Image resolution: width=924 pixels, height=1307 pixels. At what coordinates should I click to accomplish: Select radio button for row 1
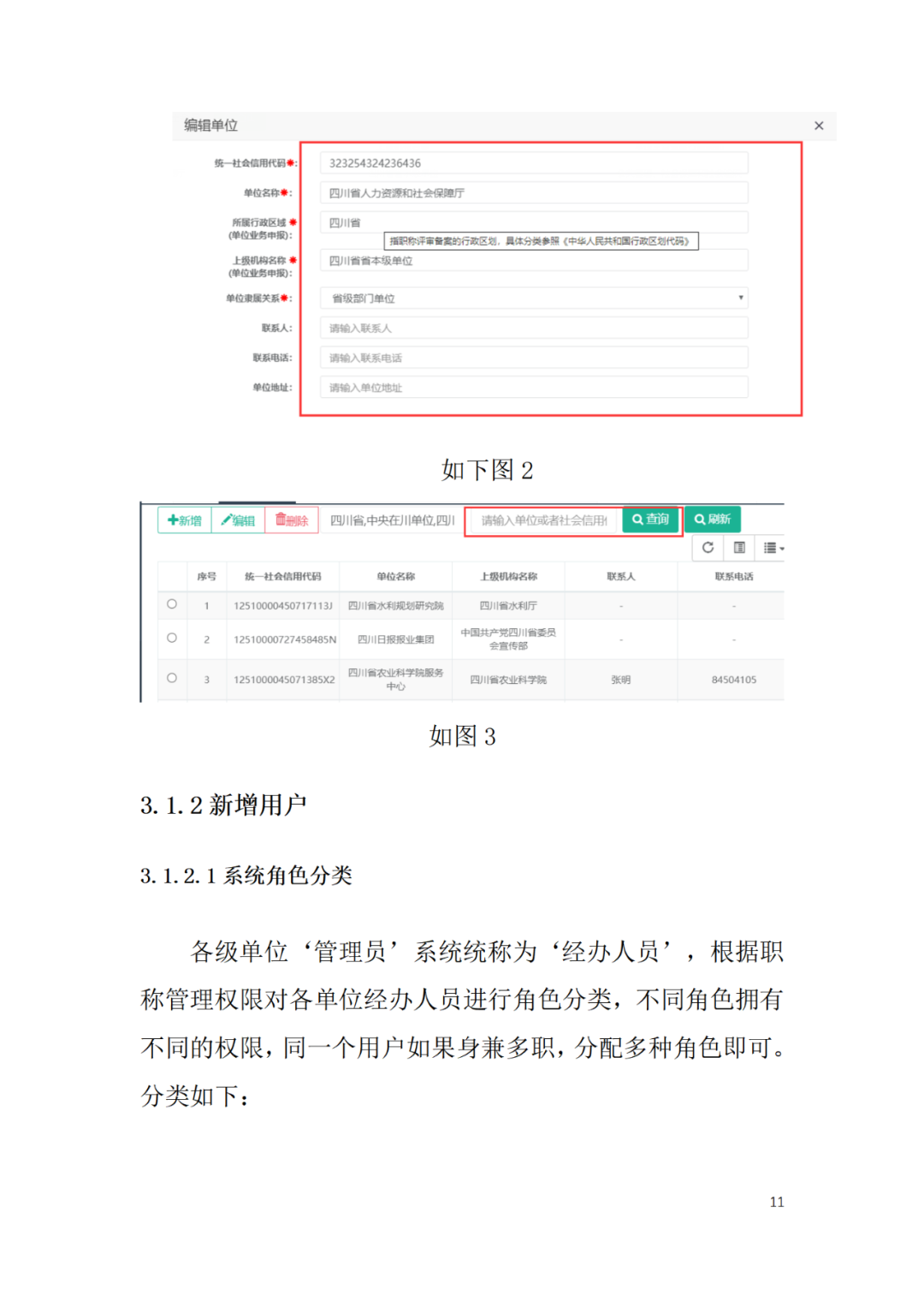(172, 604)
